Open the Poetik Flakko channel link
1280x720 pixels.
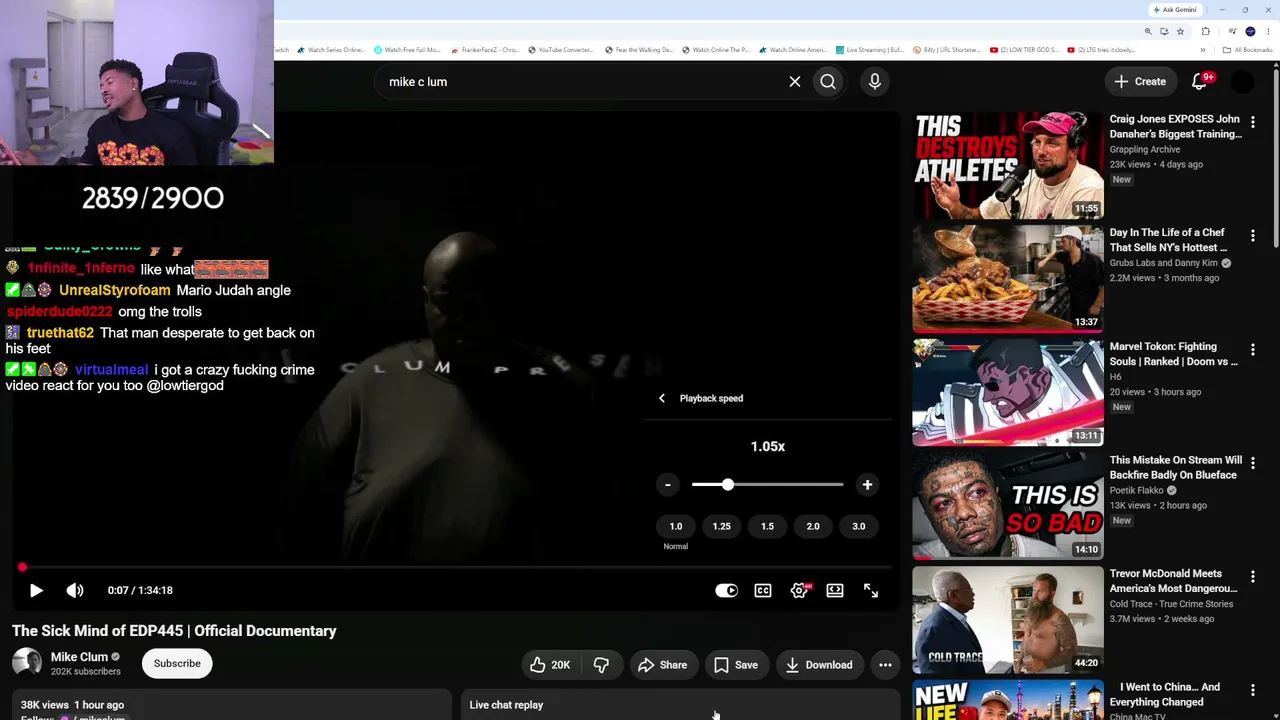[1138, 491]
